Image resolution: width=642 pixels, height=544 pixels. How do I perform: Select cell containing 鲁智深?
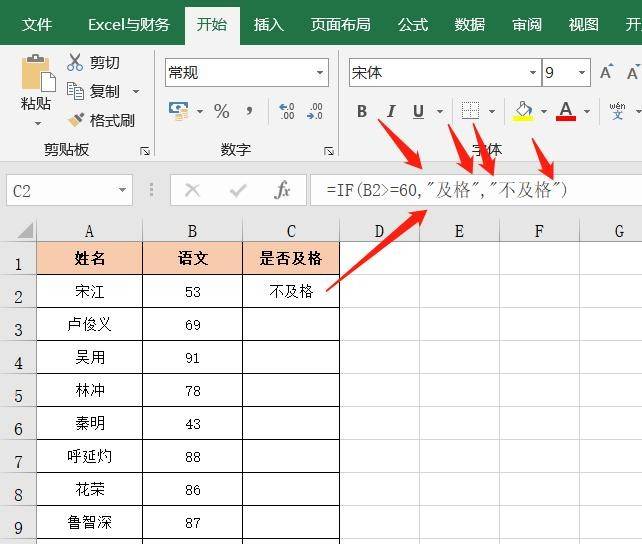(x=89, y=522)
